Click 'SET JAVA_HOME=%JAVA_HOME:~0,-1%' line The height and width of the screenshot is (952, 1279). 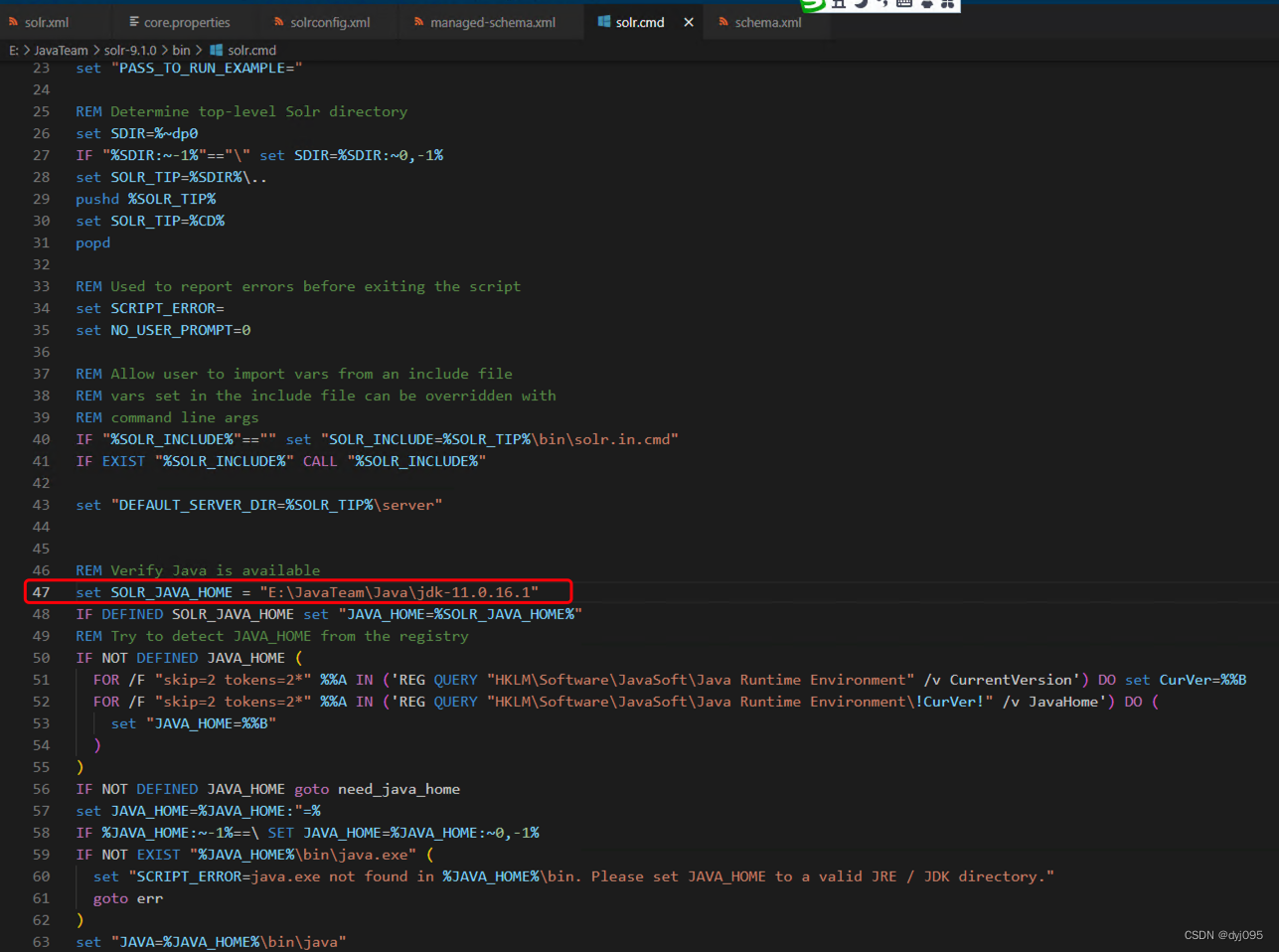pyautogui.click(x=308, y=833)
